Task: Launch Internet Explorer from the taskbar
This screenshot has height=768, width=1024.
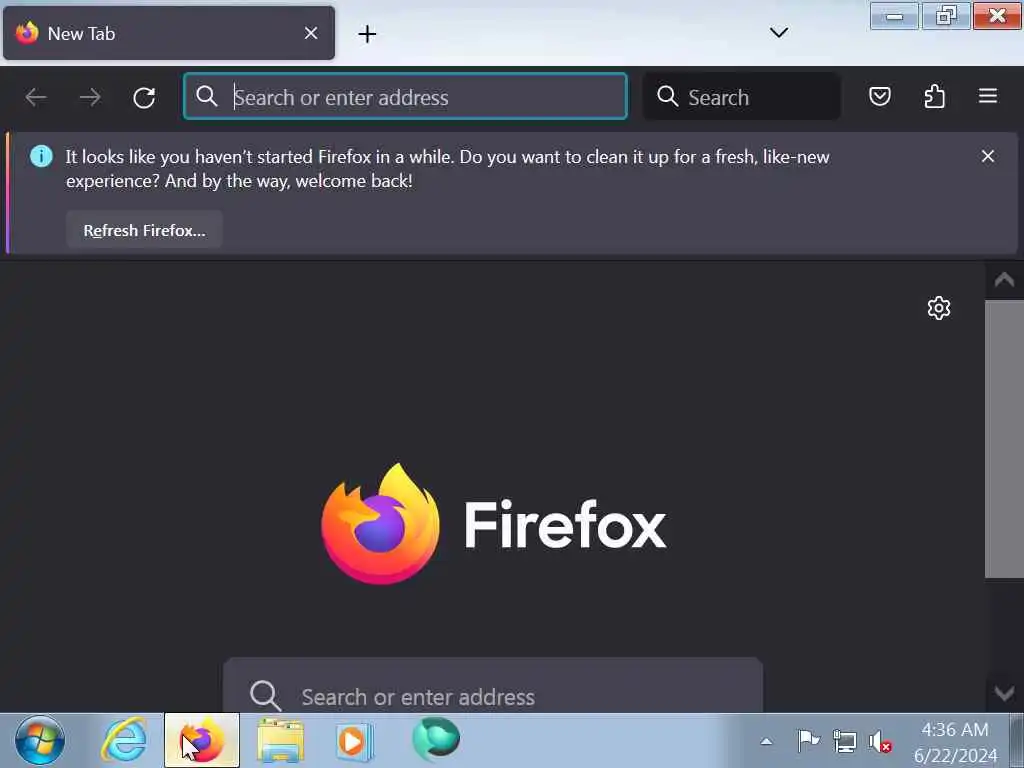Action: click(x=123, y=741)
